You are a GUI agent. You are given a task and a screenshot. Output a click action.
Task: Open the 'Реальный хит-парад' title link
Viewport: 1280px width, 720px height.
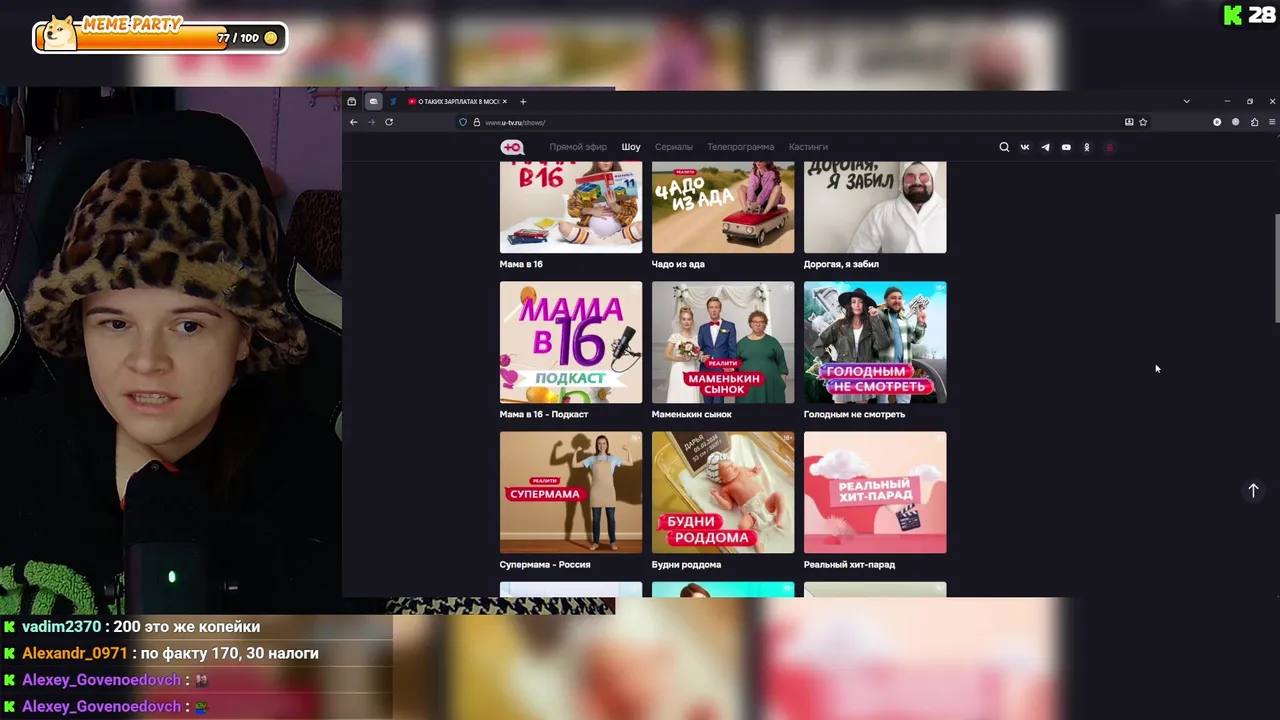(849, 564)
